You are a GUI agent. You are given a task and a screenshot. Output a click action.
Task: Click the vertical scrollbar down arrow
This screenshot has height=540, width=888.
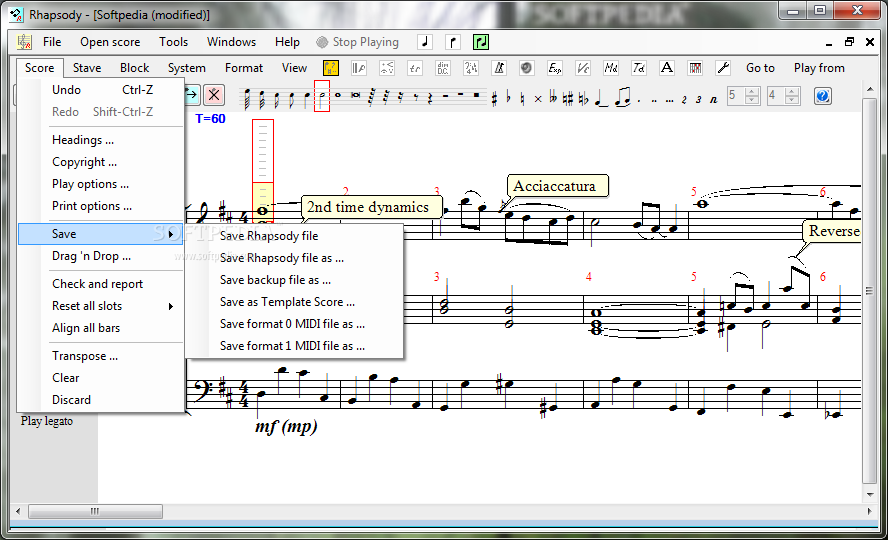(870, 495)
